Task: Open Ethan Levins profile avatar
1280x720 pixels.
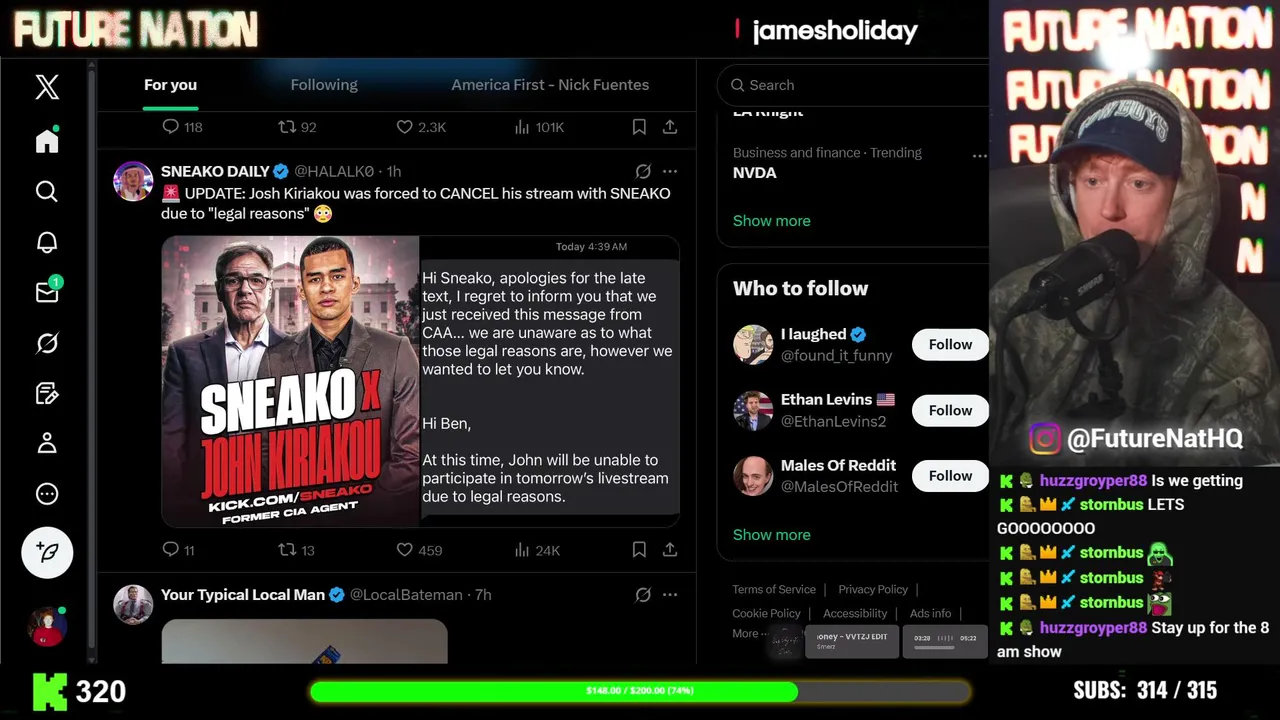Action: (753, 410)
